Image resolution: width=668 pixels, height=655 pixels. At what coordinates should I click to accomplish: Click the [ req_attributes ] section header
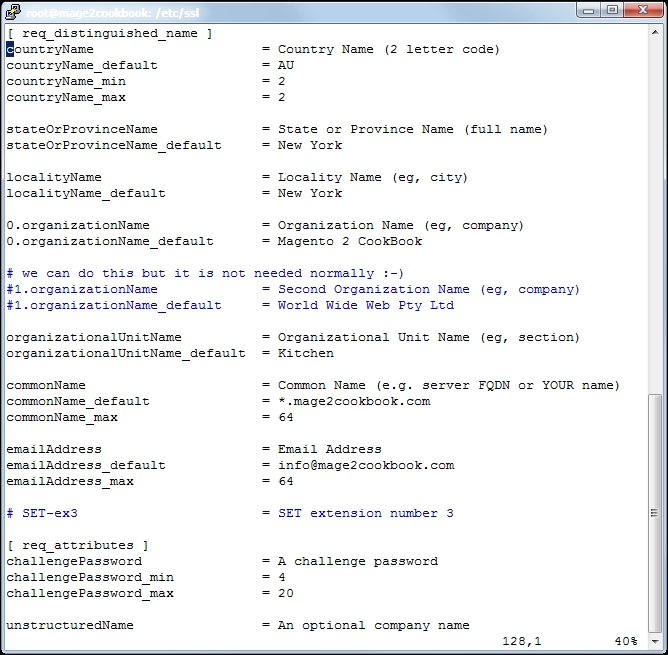pyautogui.click(x=77, y=545)
